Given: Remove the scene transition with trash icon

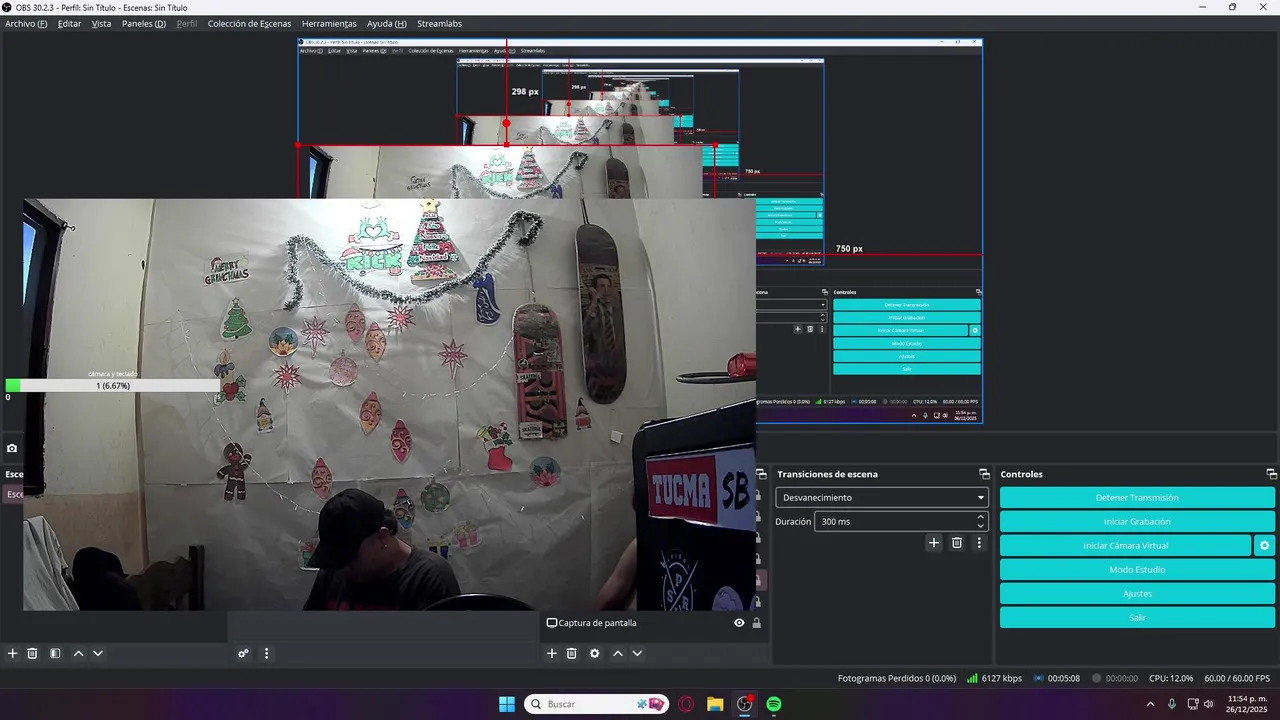Looking at the screenshot, I should coord(957,542).
